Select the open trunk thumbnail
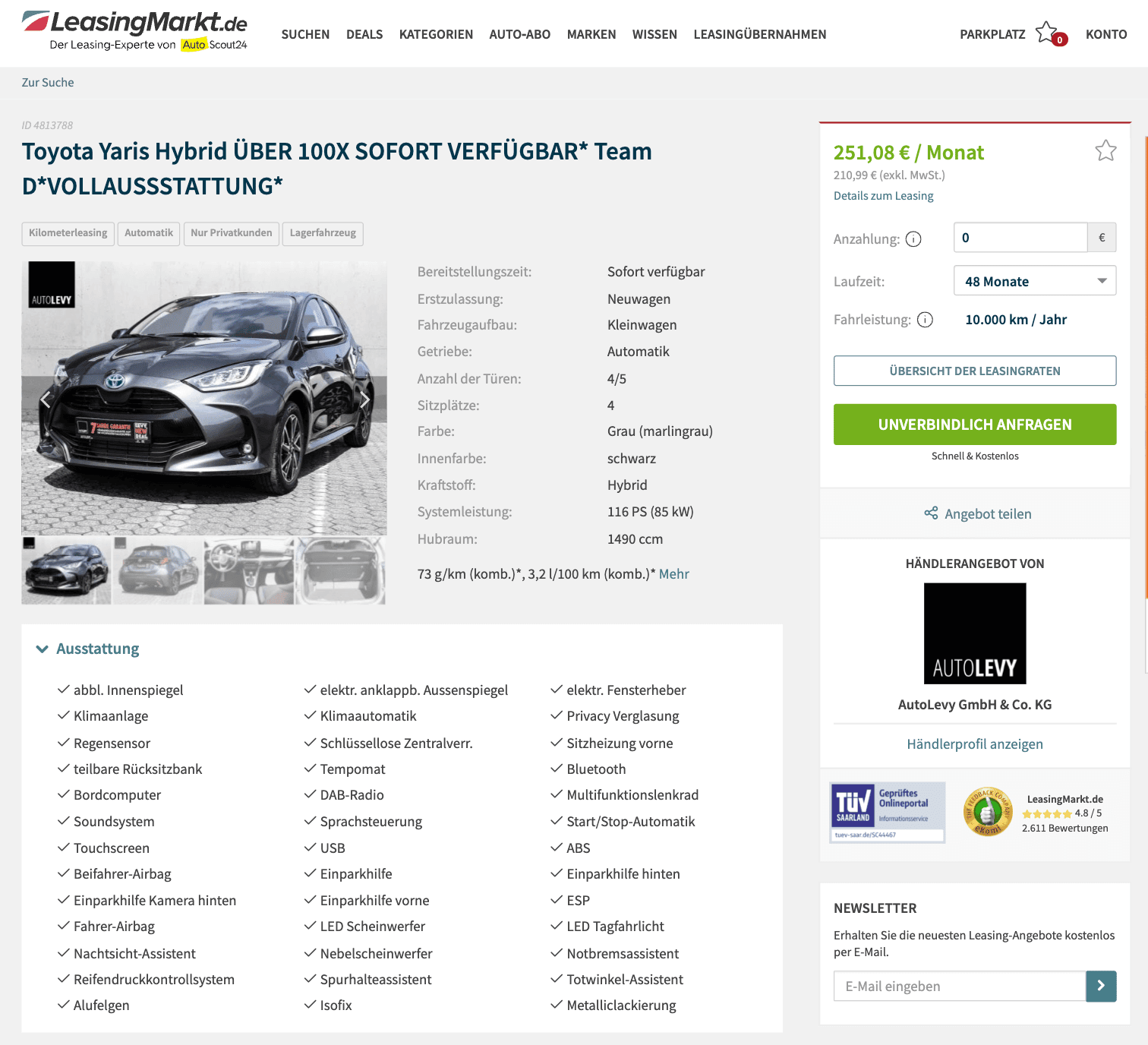This screenshot has height=1045, width=1148. [x=340, y=570]
